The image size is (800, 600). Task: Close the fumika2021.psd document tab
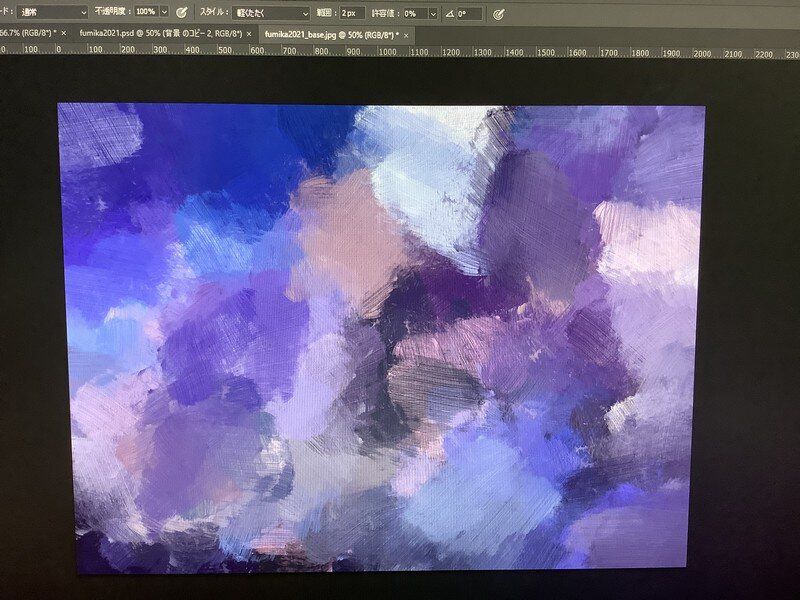click(x=249, y=33)
